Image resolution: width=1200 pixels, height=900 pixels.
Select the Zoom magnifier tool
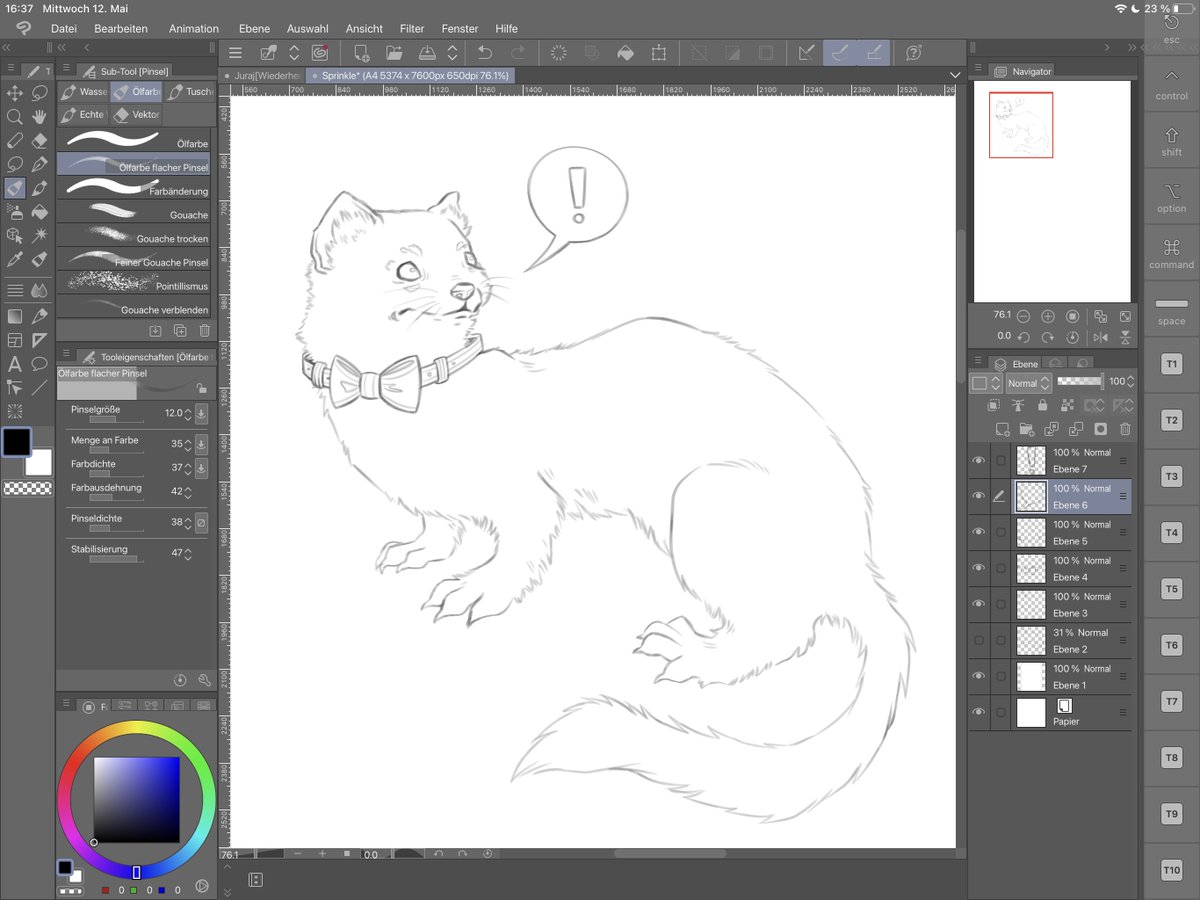pos(15,117)
